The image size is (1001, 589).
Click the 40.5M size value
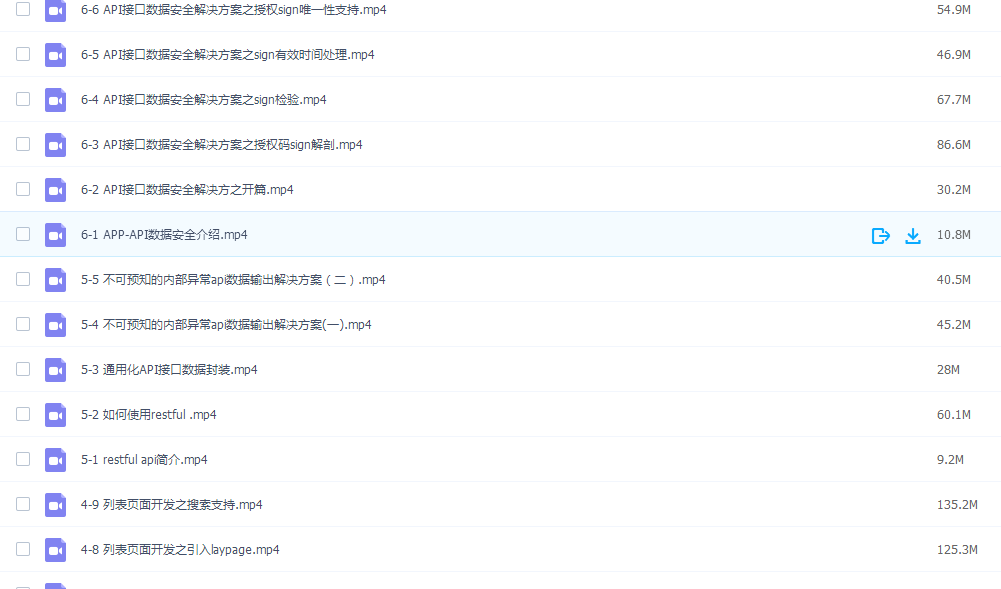pyautogui.click(x=954, y=280)
